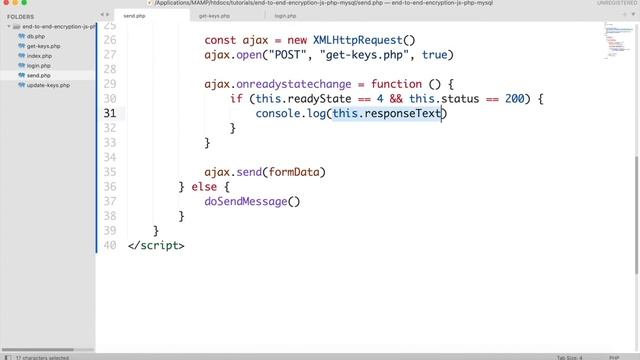Click line number 40 in gutter

pyautogui.click(x=110, y=245)
